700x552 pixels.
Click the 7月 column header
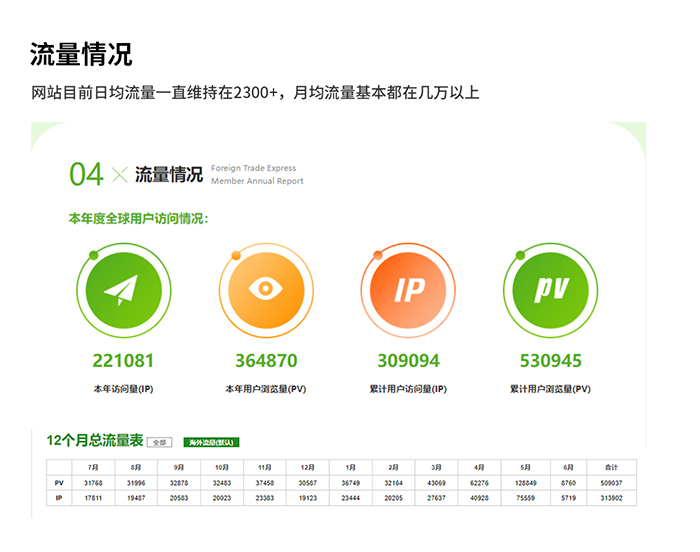pyautogui.click(x=93, y=467)
